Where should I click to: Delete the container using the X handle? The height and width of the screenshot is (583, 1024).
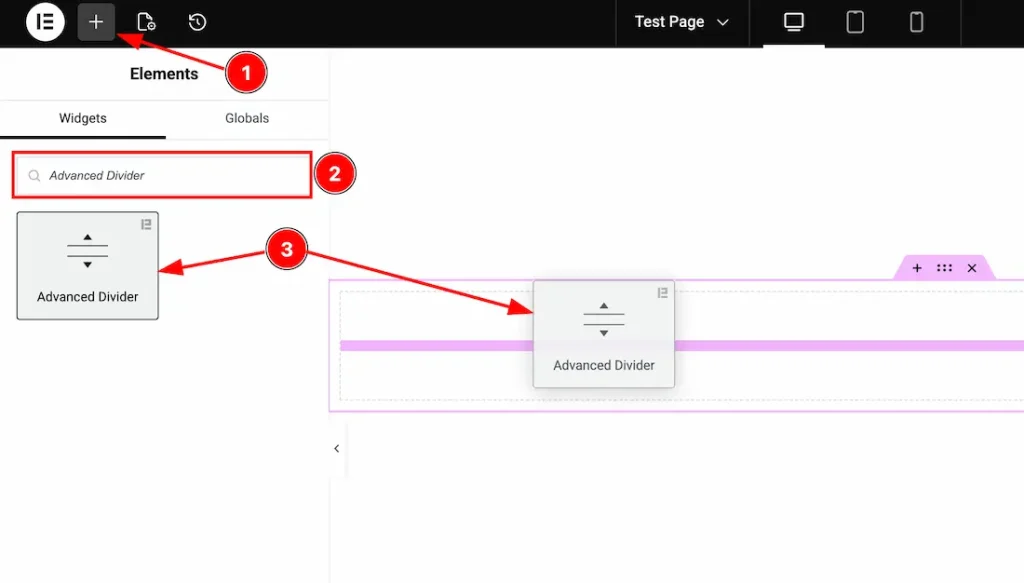tap(971, 267)
